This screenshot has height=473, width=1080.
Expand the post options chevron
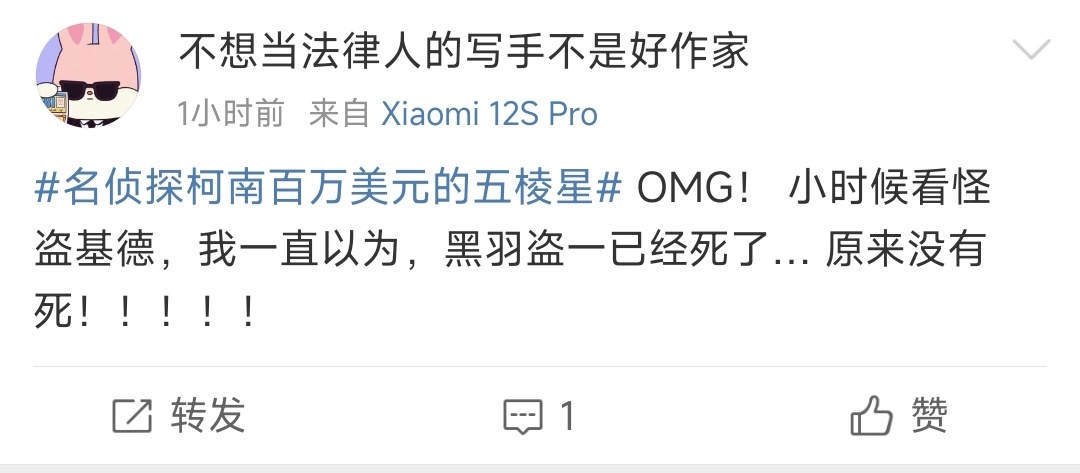[x=1031, y=49]
